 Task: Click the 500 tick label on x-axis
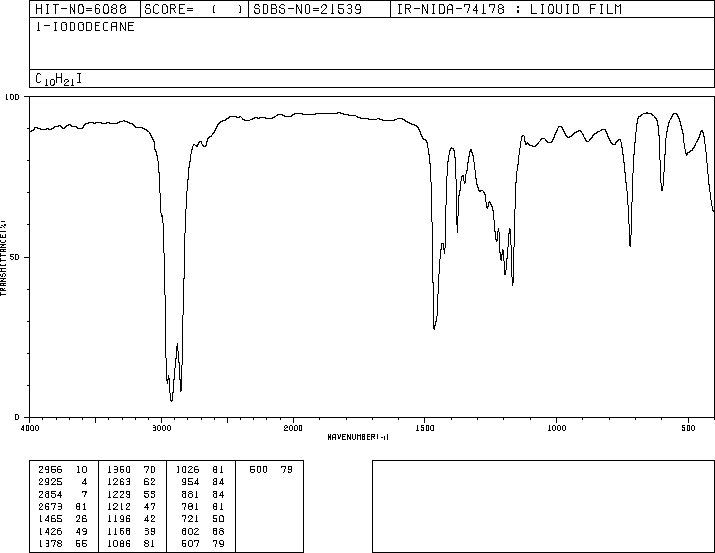click(688, 428)
